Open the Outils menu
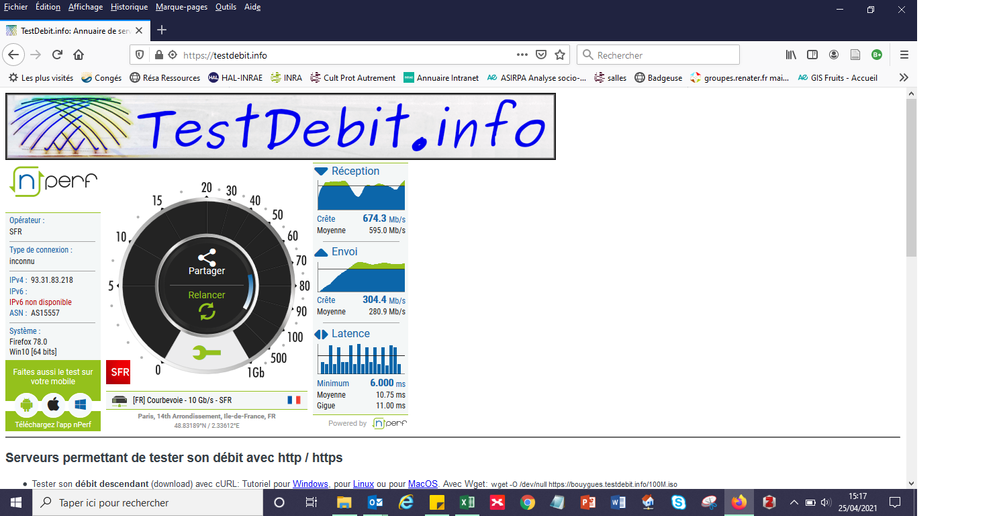This screenshot has height=516, width=999. coord(226,7)
